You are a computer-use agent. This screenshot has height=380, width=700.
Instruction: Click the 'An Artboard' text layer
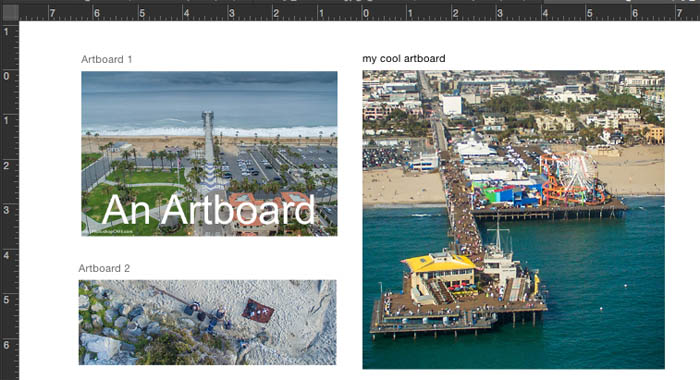click(x=208, y=210)
